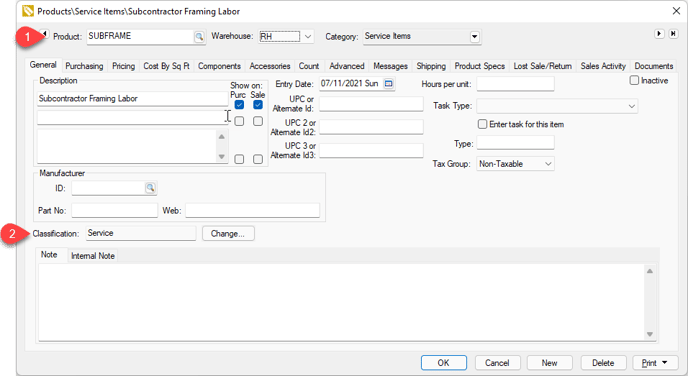Check Purc box for third description area
688x376 pixels.
pyautogui.click(x=239, y=159)
